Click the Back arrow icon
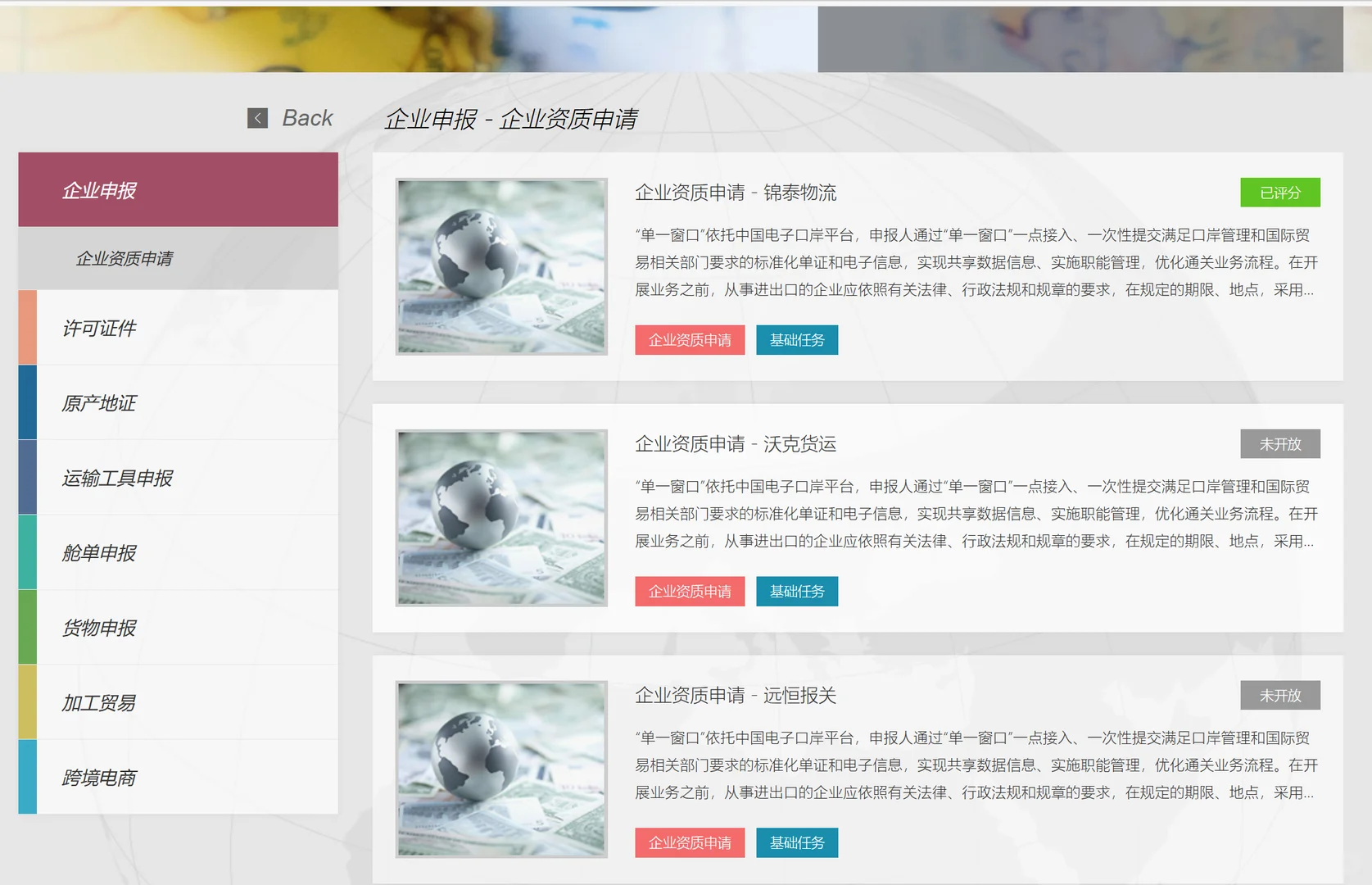 click(256, 117)
